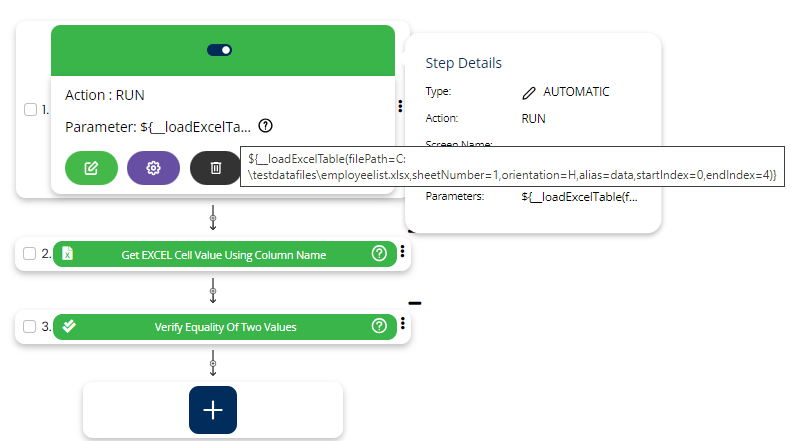The height and width of the screenshot is (441, 799).
Task: Click the pencil icon next to AUTOMATIC
Action: (x=529, y=92)
